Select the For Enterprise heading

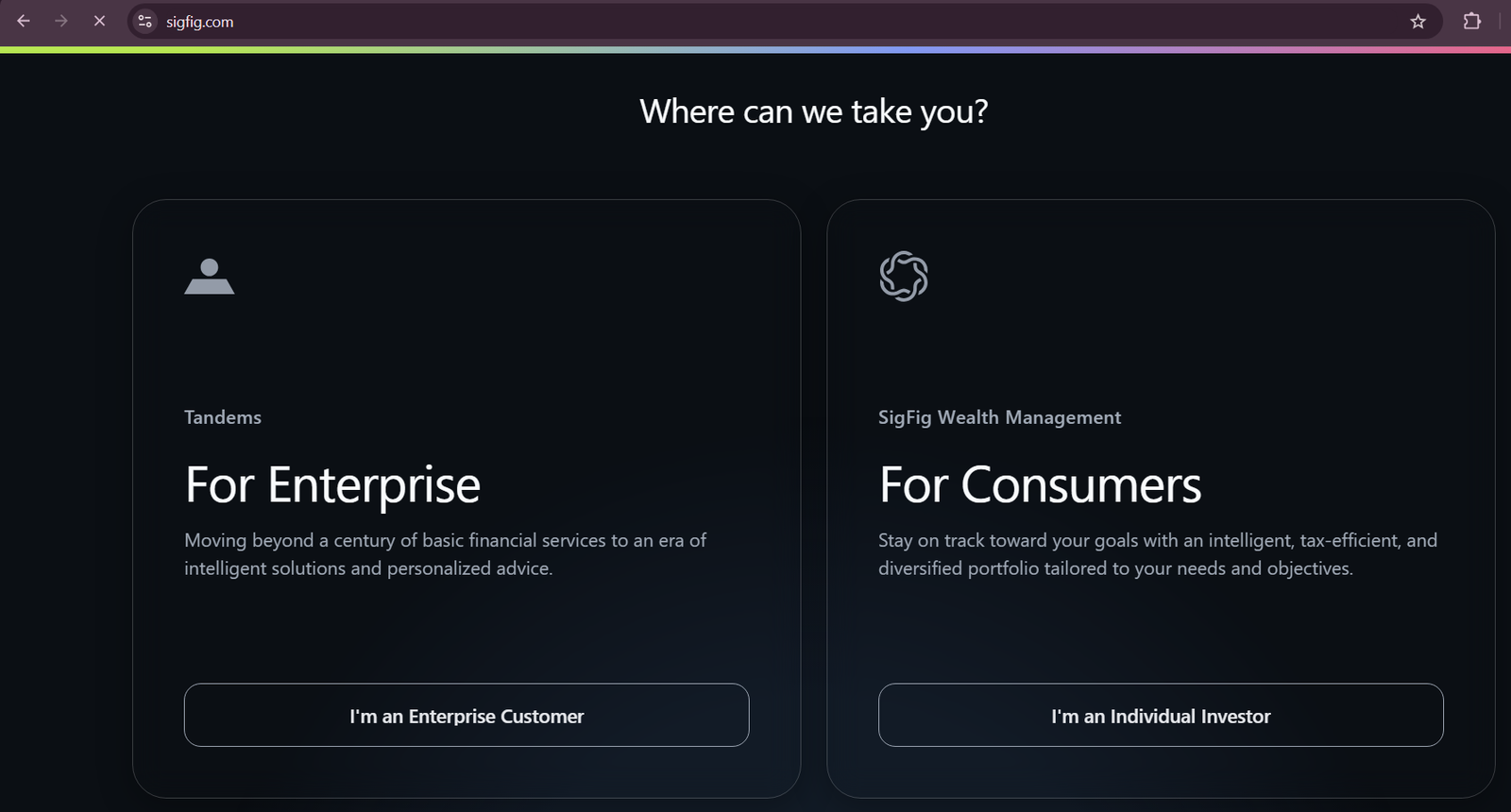pyautogui.click(x=332, y=485)
